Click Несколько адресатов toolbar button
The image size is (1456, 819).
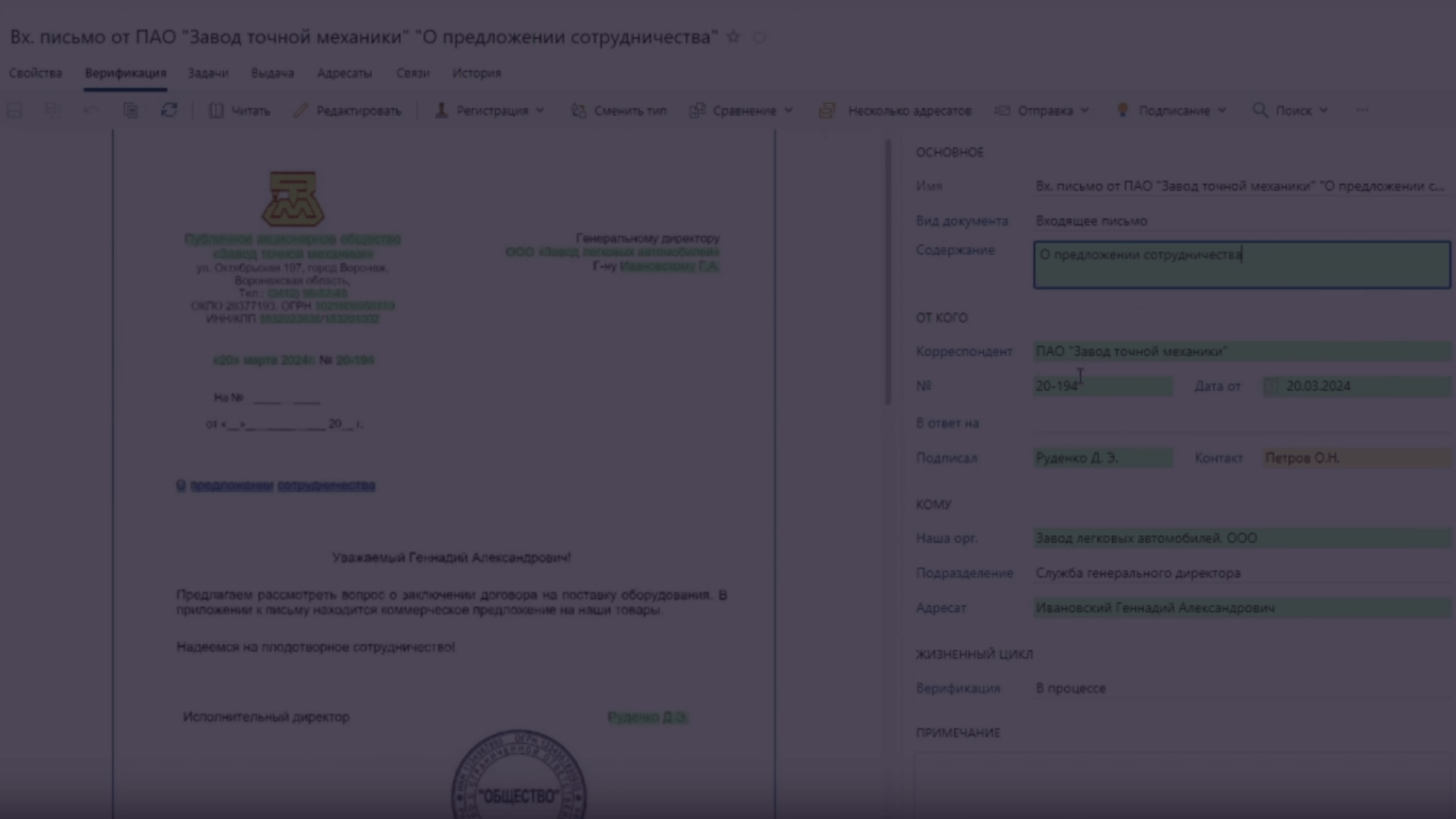pyautogui.click(x=896, y=111)
